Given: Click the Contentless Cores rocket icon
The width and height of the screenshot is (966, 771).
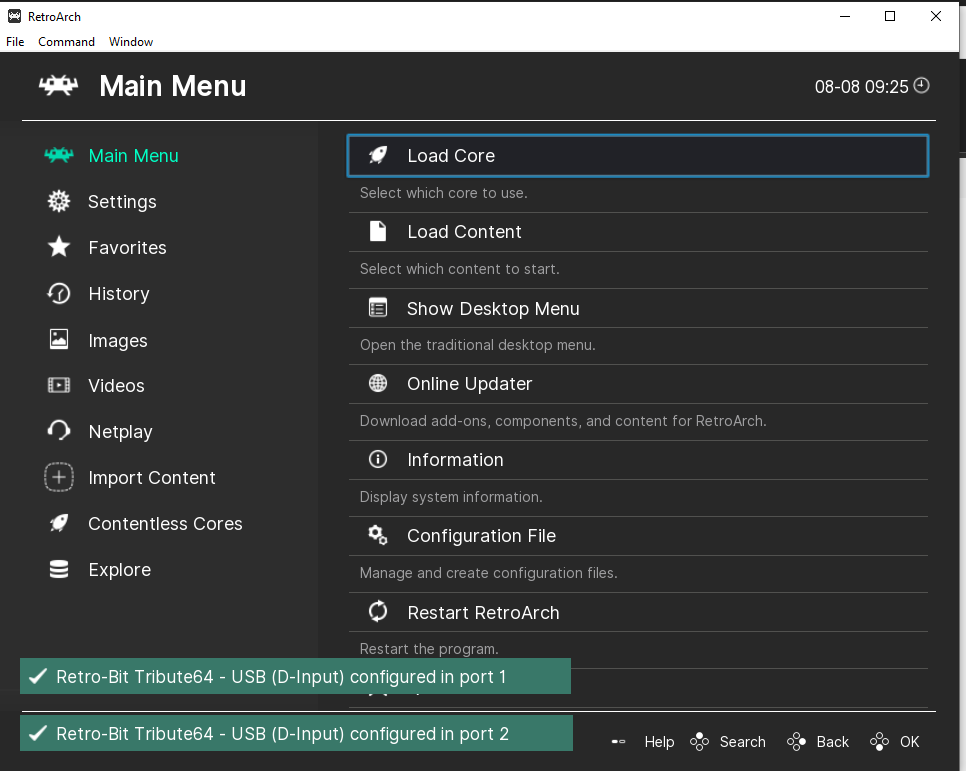Looking at the screenshot, I should [59, 523].
